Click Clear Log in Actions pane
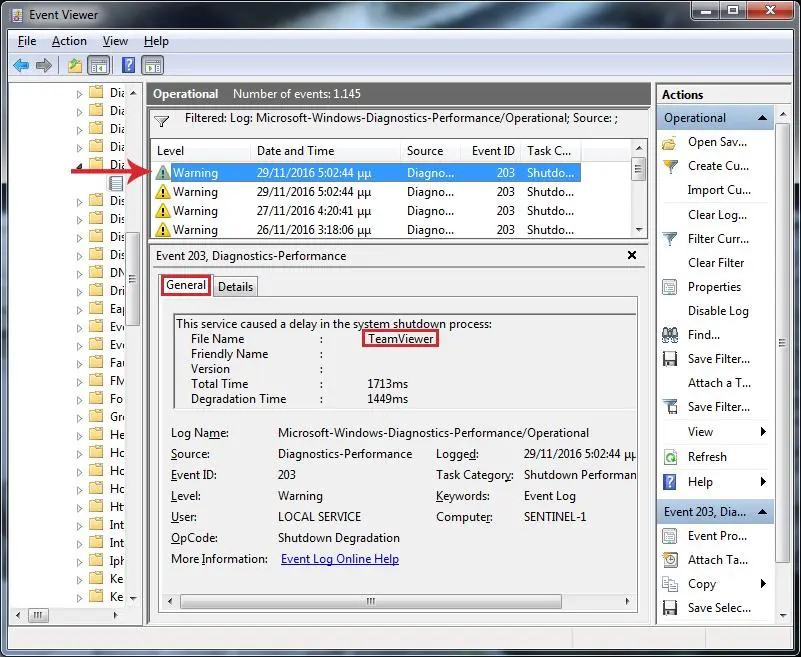The width and height of the screenshot is (801, 657). point(717,215)
